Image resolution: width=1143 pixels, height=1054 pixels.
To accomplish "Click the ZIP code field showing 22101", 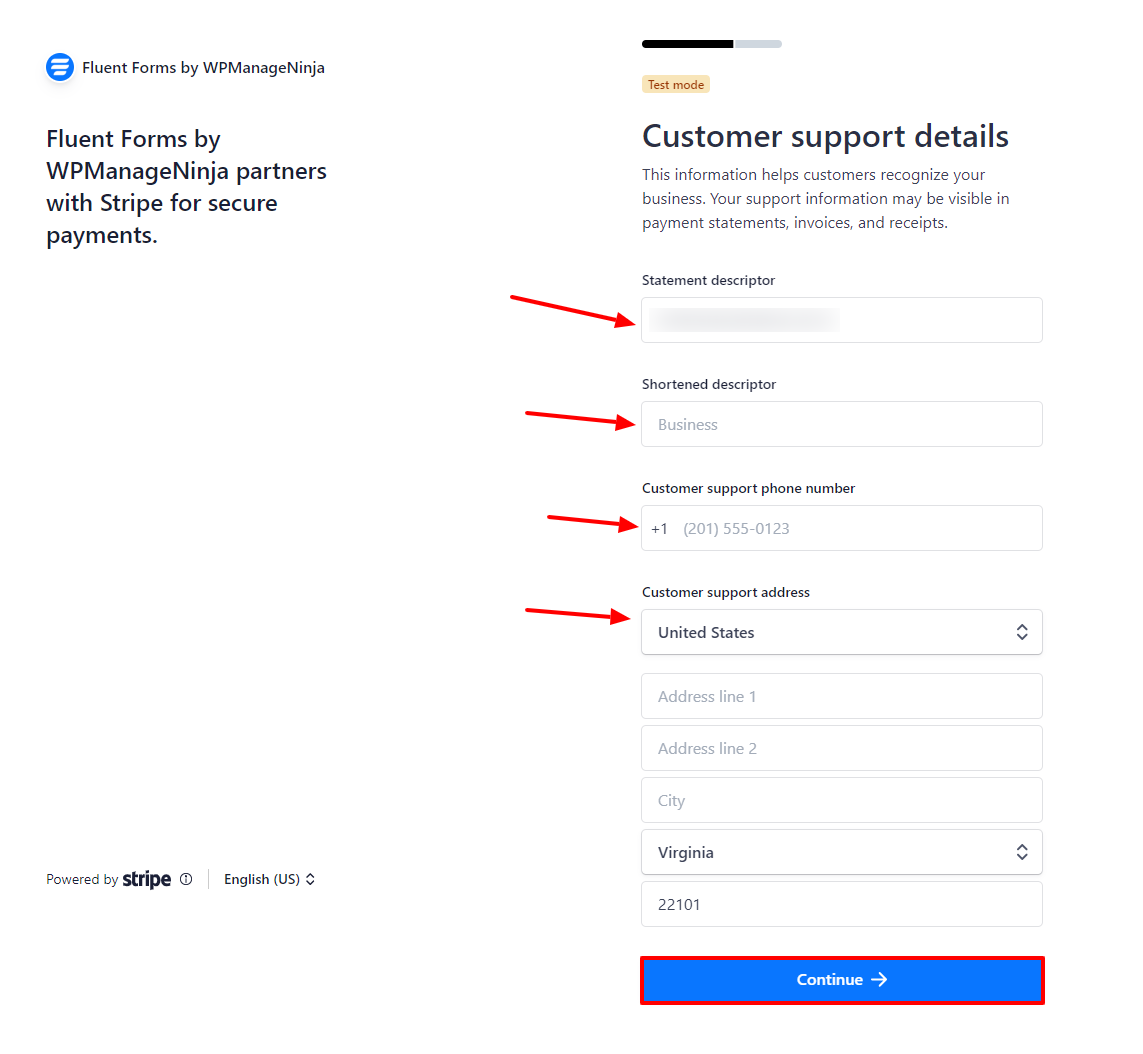I will coord(842,905).
